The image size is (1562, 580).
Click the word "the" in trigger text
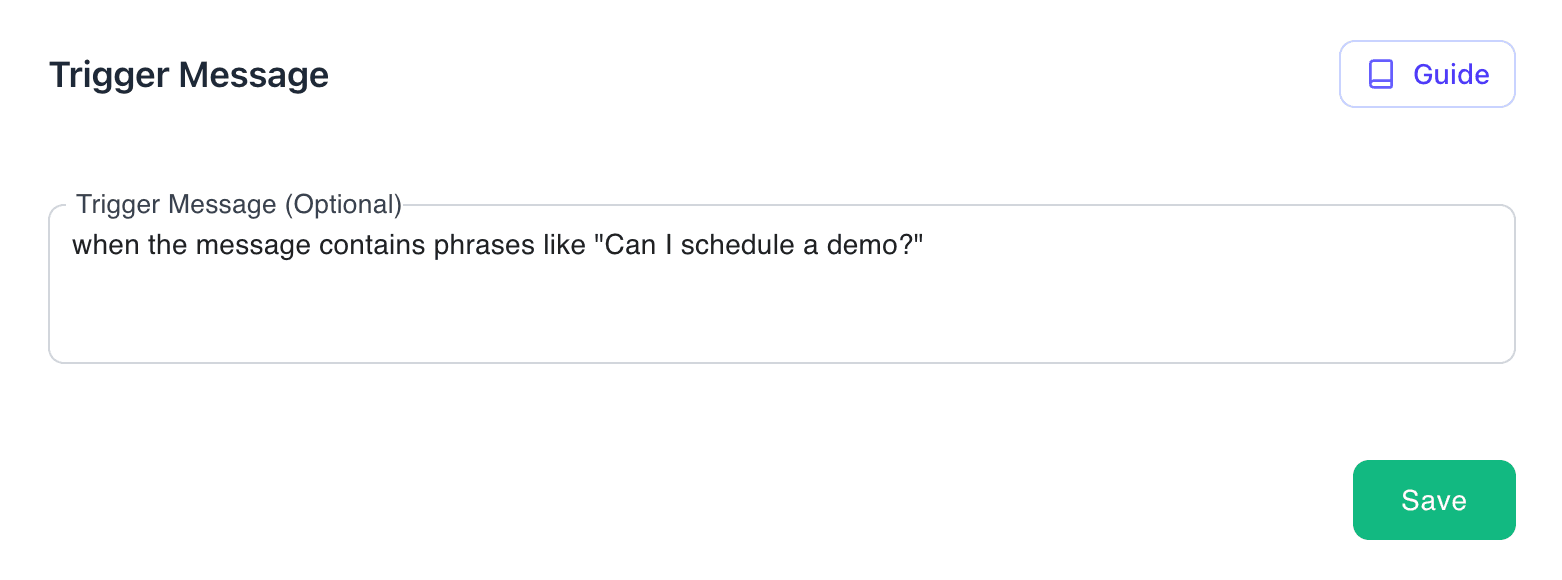tap(167, 246)
